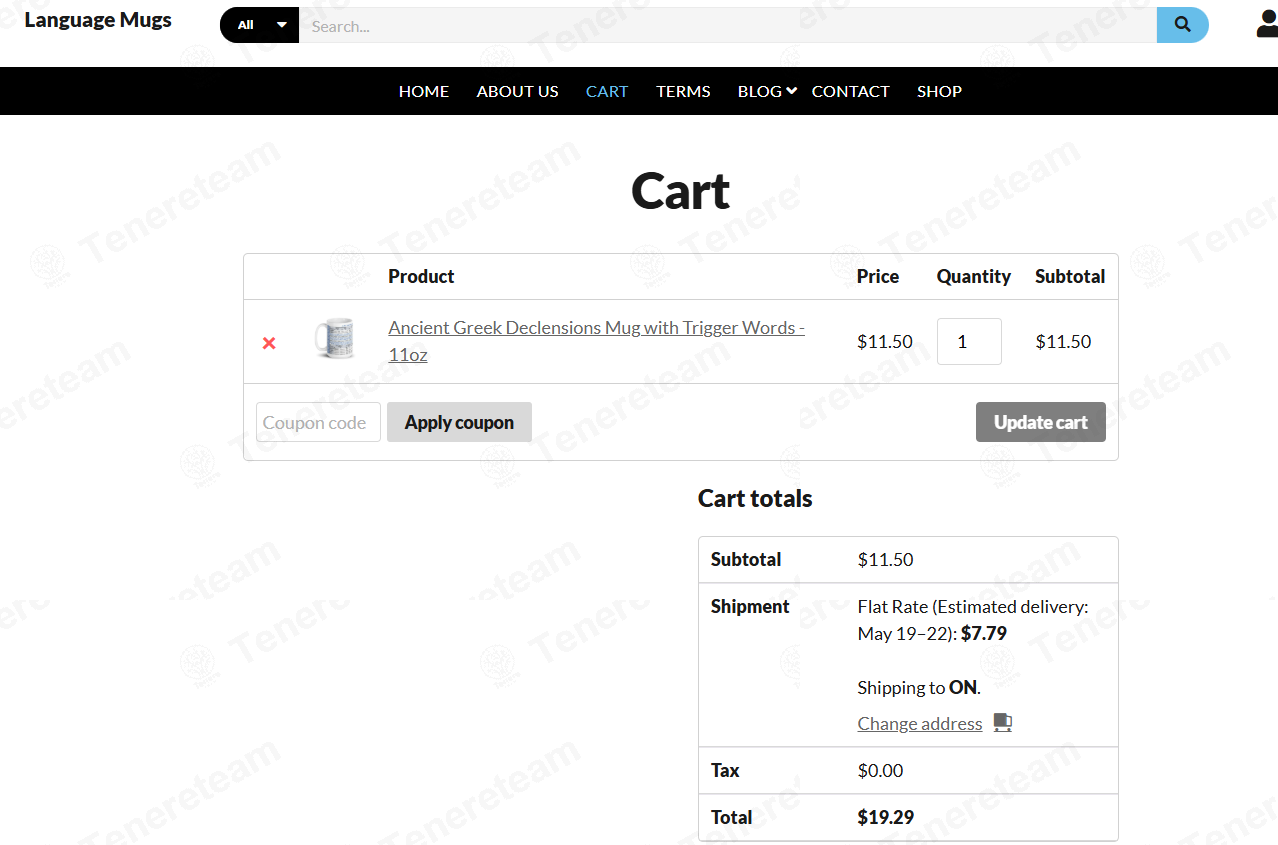Open the Blog menu item
Viewport: 1278px width, 845px height.
tap(760, 91)
